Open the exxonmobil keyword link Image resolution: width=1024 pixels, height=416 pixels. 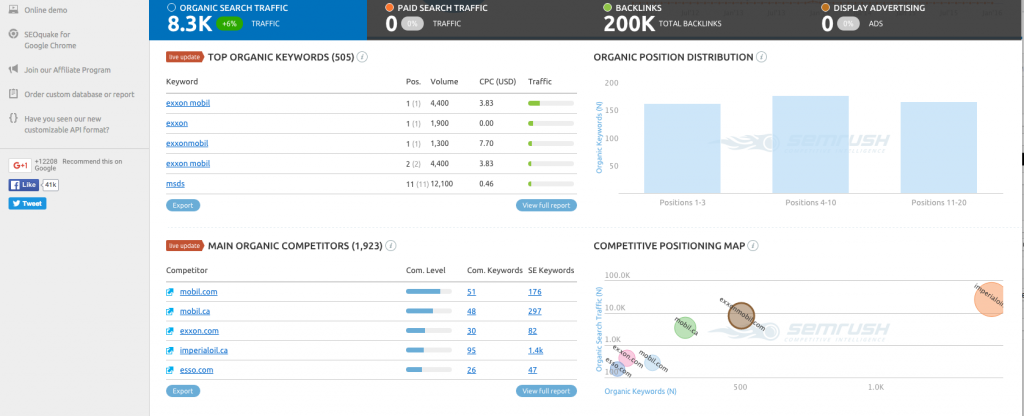(187, 143)
